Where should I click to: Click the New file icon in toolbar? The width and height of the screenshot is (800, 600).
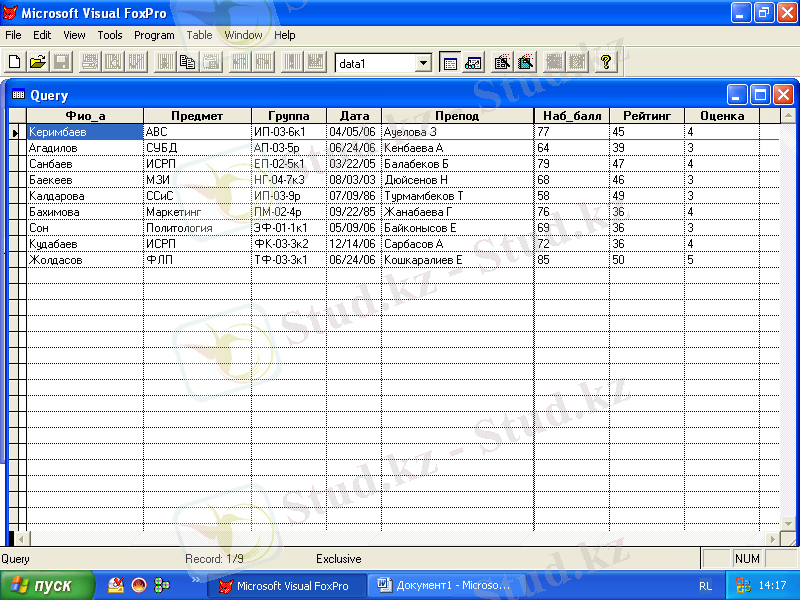(x=14, y=62)
